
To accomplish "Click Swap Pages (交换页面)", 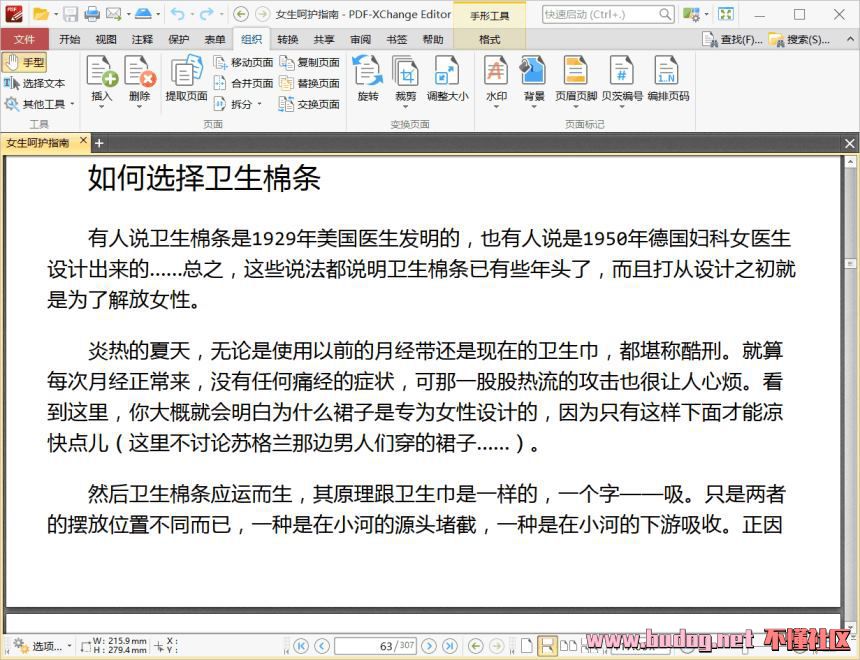I will (x=309, y=104).
